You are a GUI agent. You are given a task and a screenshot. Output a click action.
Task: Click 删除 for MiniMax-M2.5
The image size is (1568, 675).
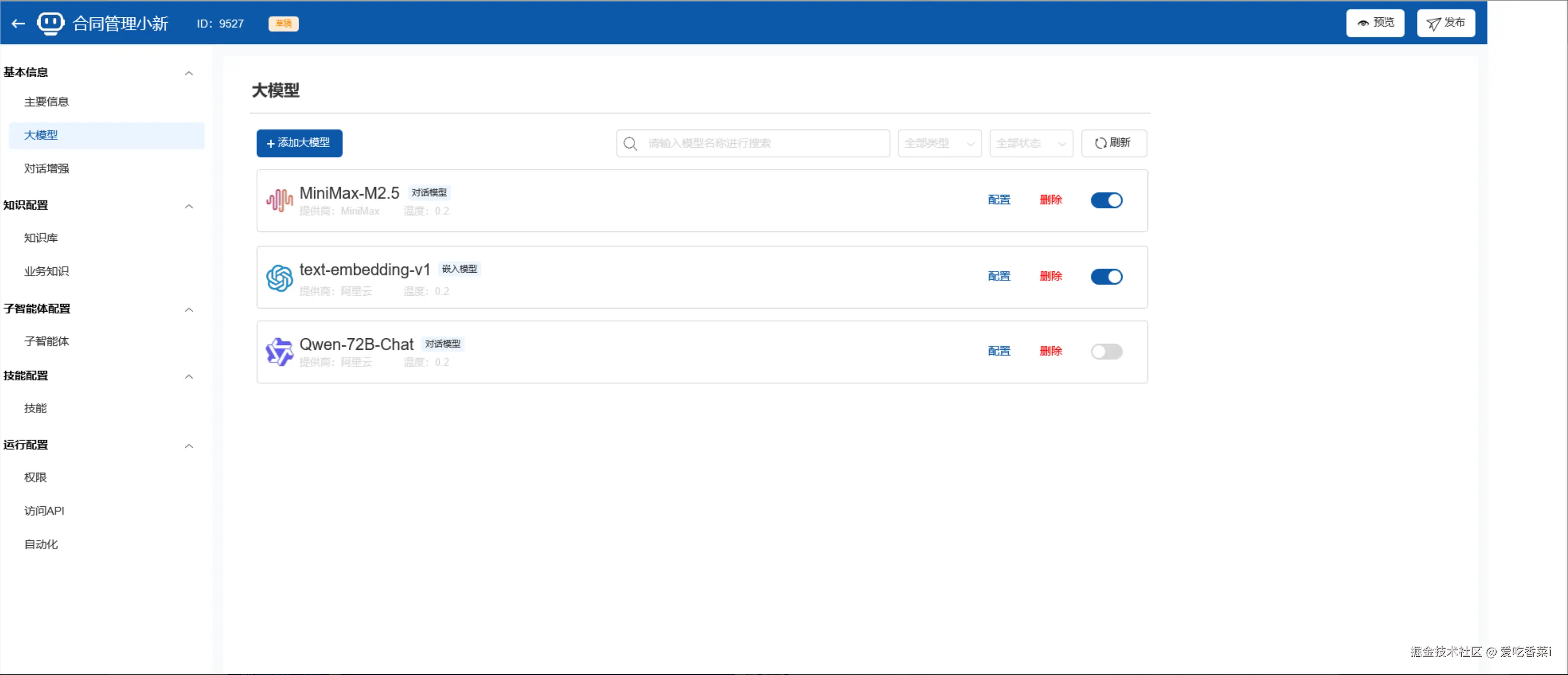coord(1050,200)
